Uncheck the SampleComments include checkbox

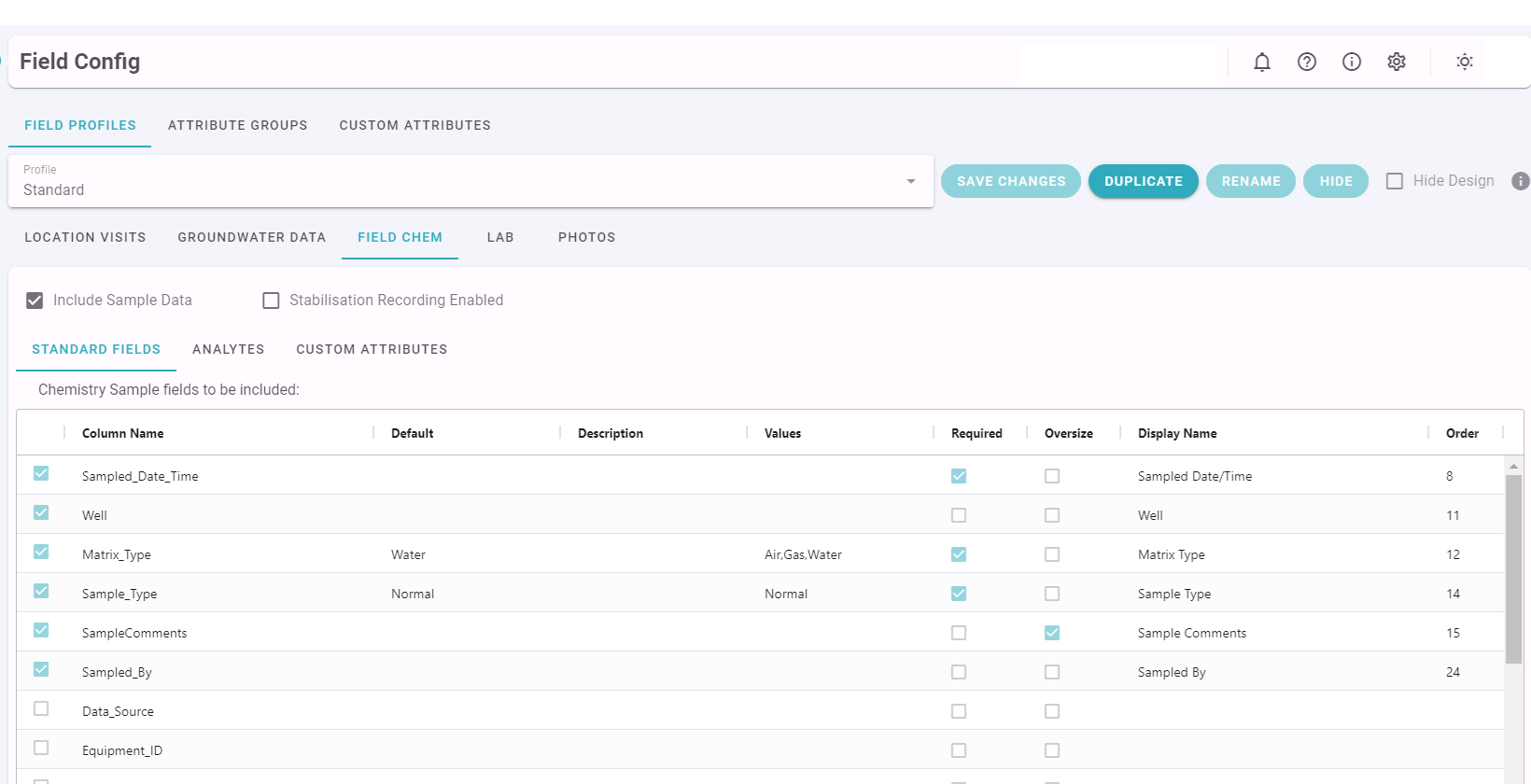pos(41,630)
